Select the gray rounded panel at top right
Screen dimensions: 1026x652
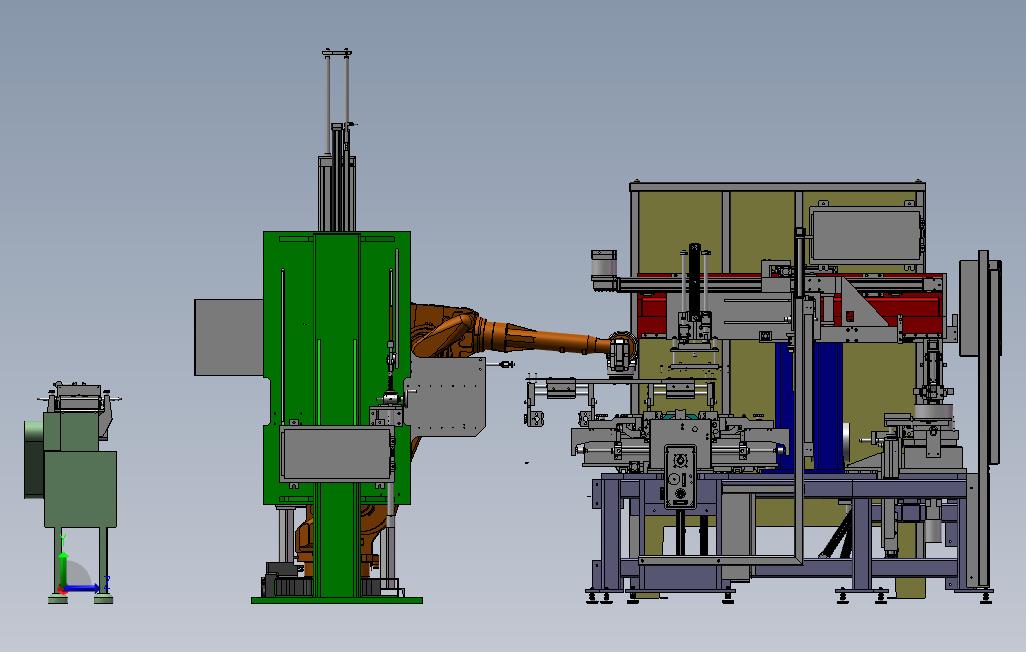pyautogui.click(x=866, y=236)
